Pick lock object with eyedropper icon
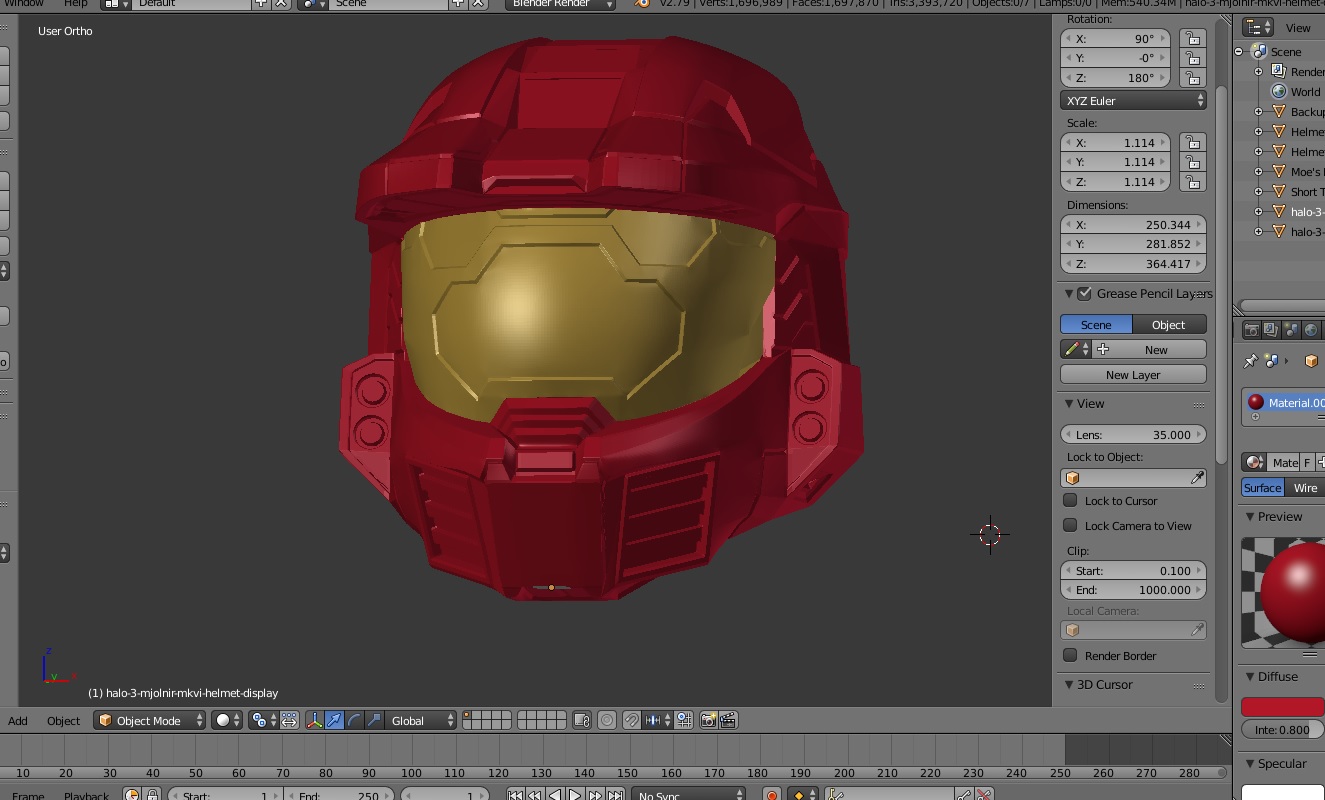This screenshot has width=1325, height=800. 1197,478
